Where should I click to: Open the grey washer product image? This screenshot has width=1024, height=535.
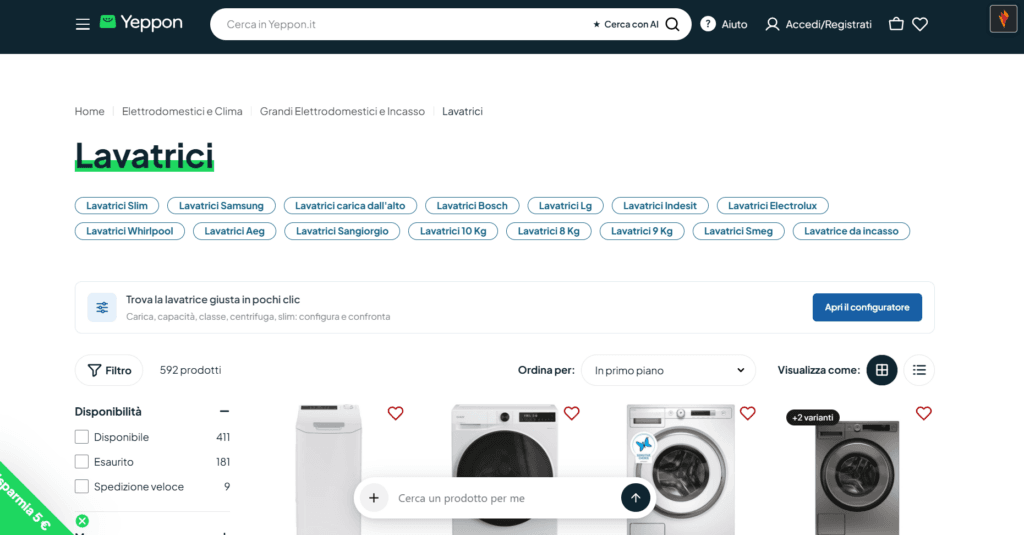pyautogui.click(x=857, y=477)
